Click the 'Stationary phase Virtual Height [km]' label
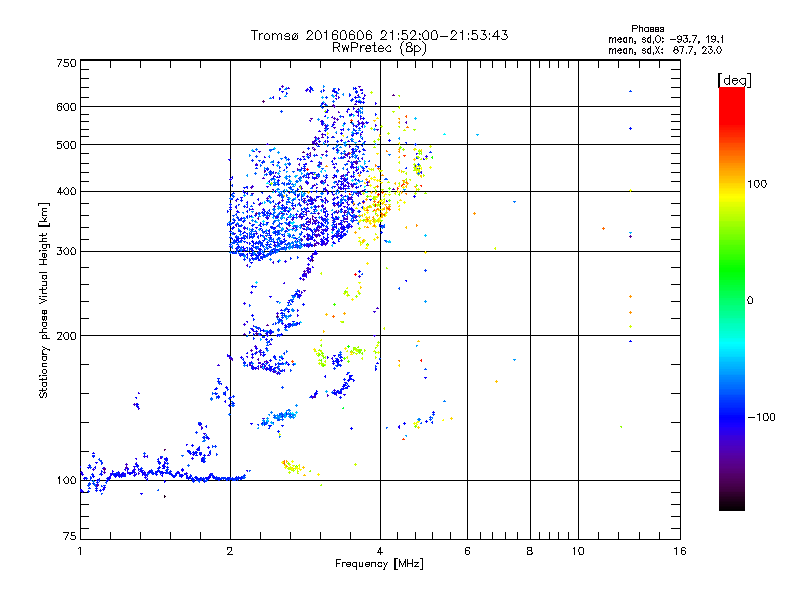The width and height of the screenshot is (800, 600). pos(44,300)
